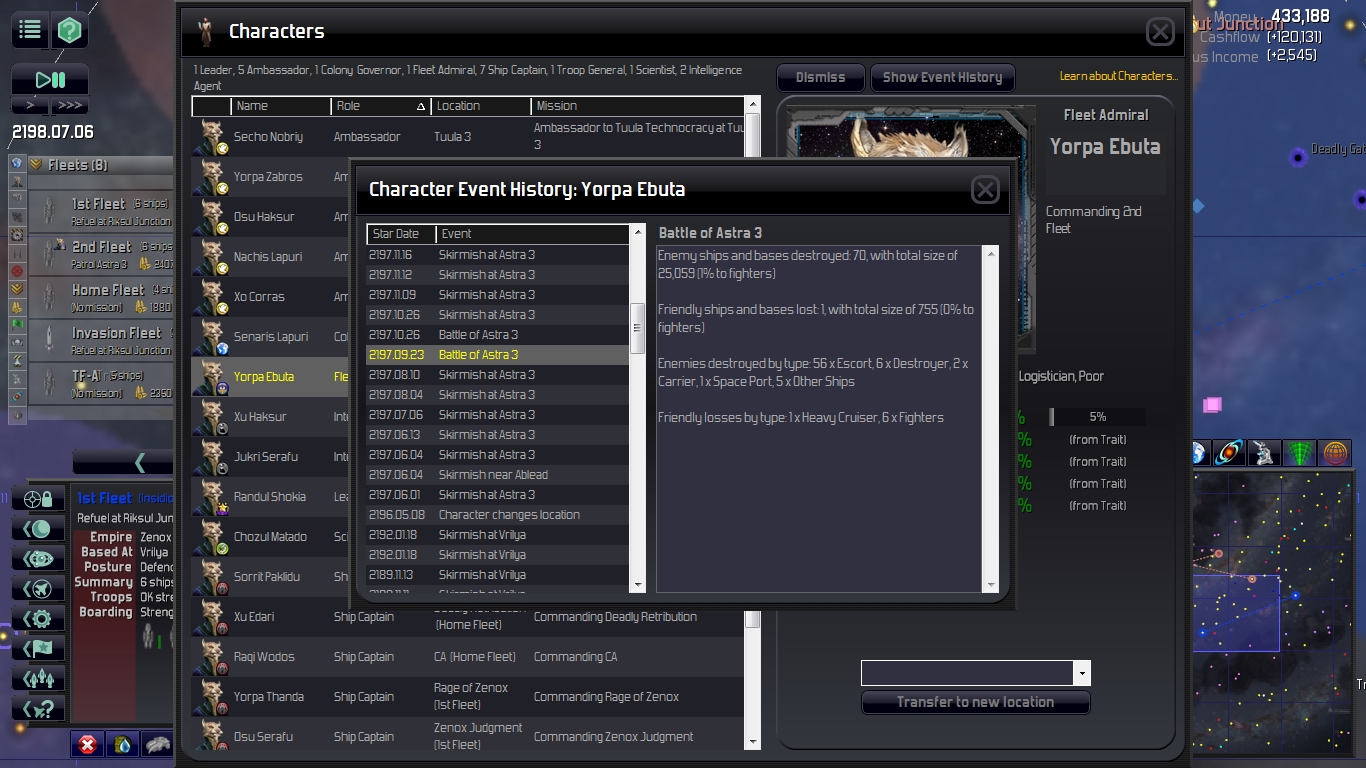Click the water drop refuel icon
This screenshot has width=1366, height=768.
[122, 744]
